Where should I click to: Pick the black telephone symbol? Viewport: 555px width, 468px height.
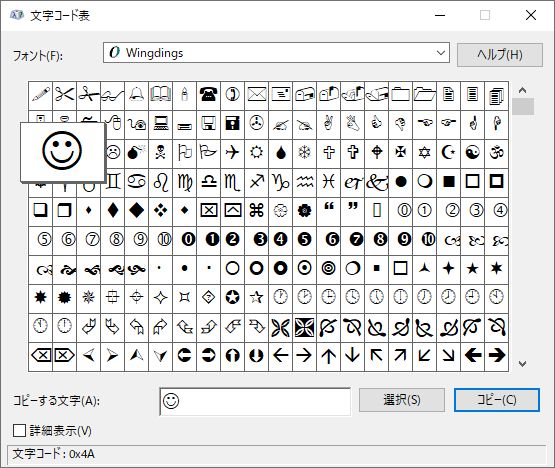tap(208, 95)
